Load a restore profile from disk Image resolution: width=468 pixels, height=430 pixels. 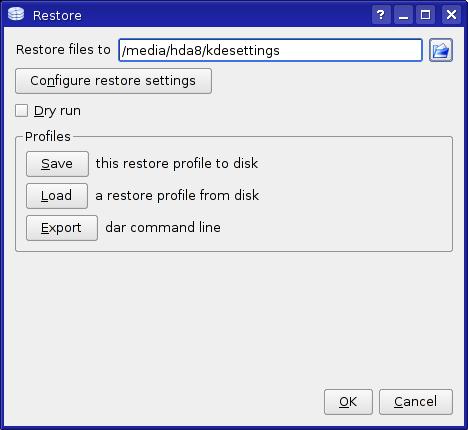coord(57,196)
